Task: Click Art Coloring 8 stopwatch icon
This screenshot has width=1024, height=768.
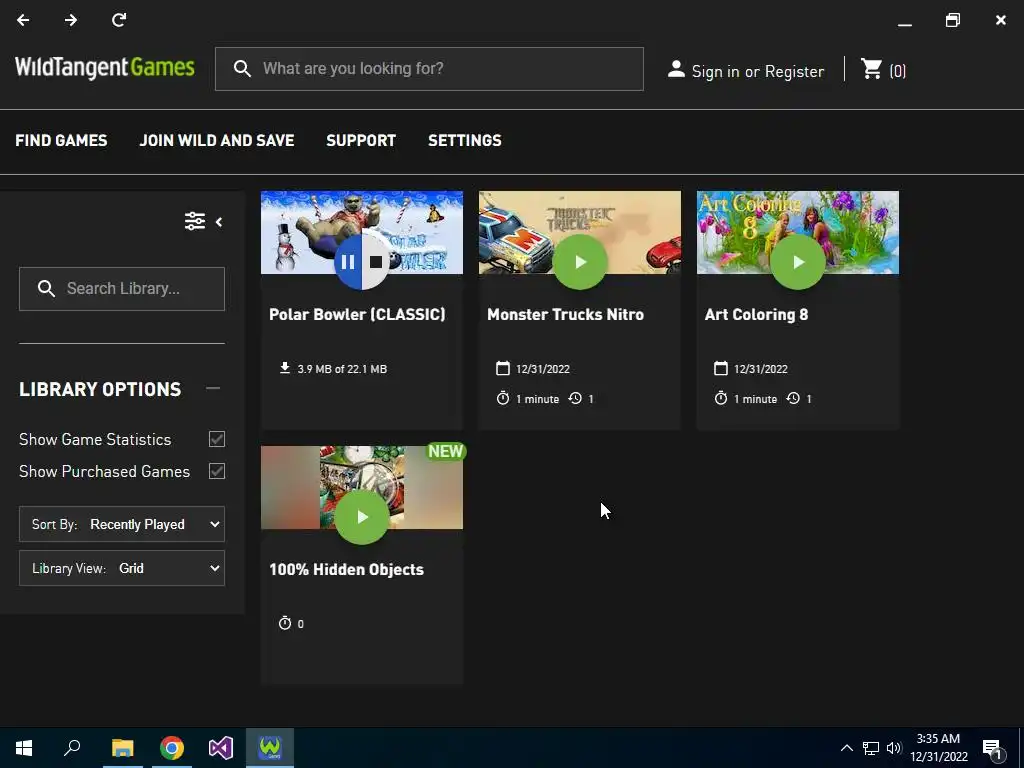Action: click(720, 398)
